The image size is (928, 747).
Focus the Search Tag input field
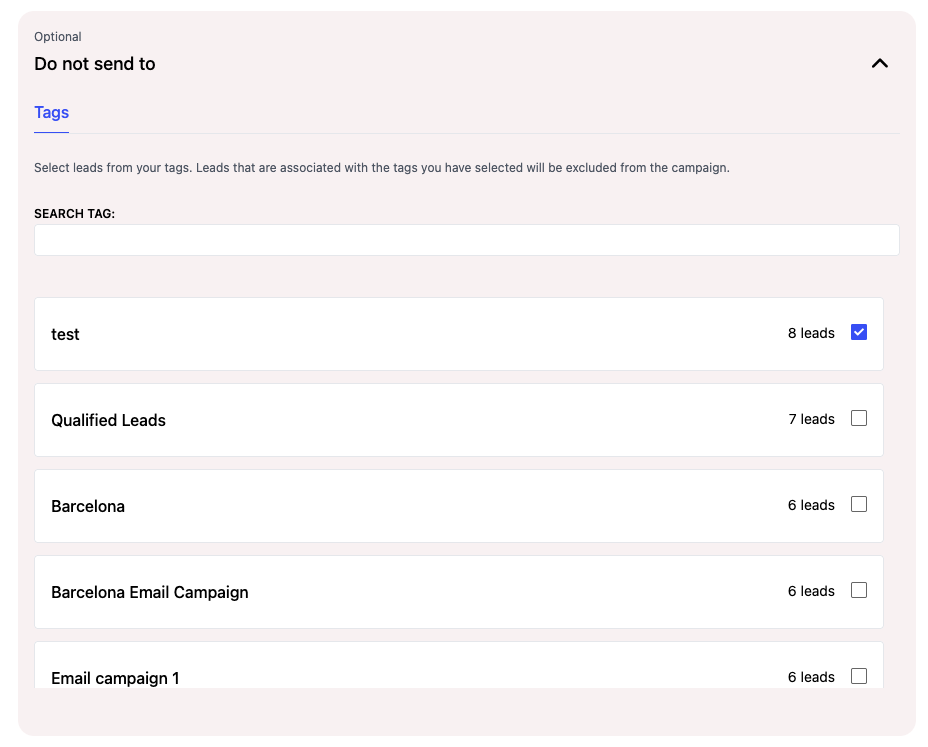pos(466,240)
